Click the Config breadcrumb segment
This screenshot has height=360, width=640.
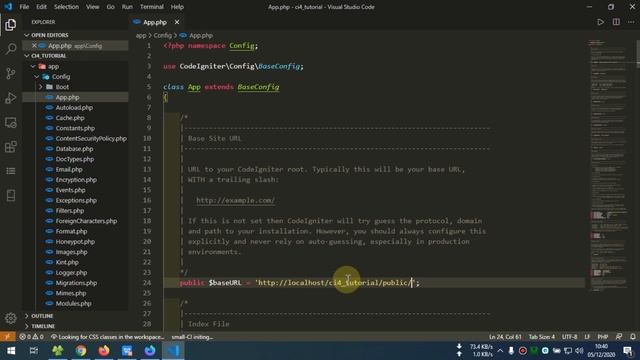(162, 36)
